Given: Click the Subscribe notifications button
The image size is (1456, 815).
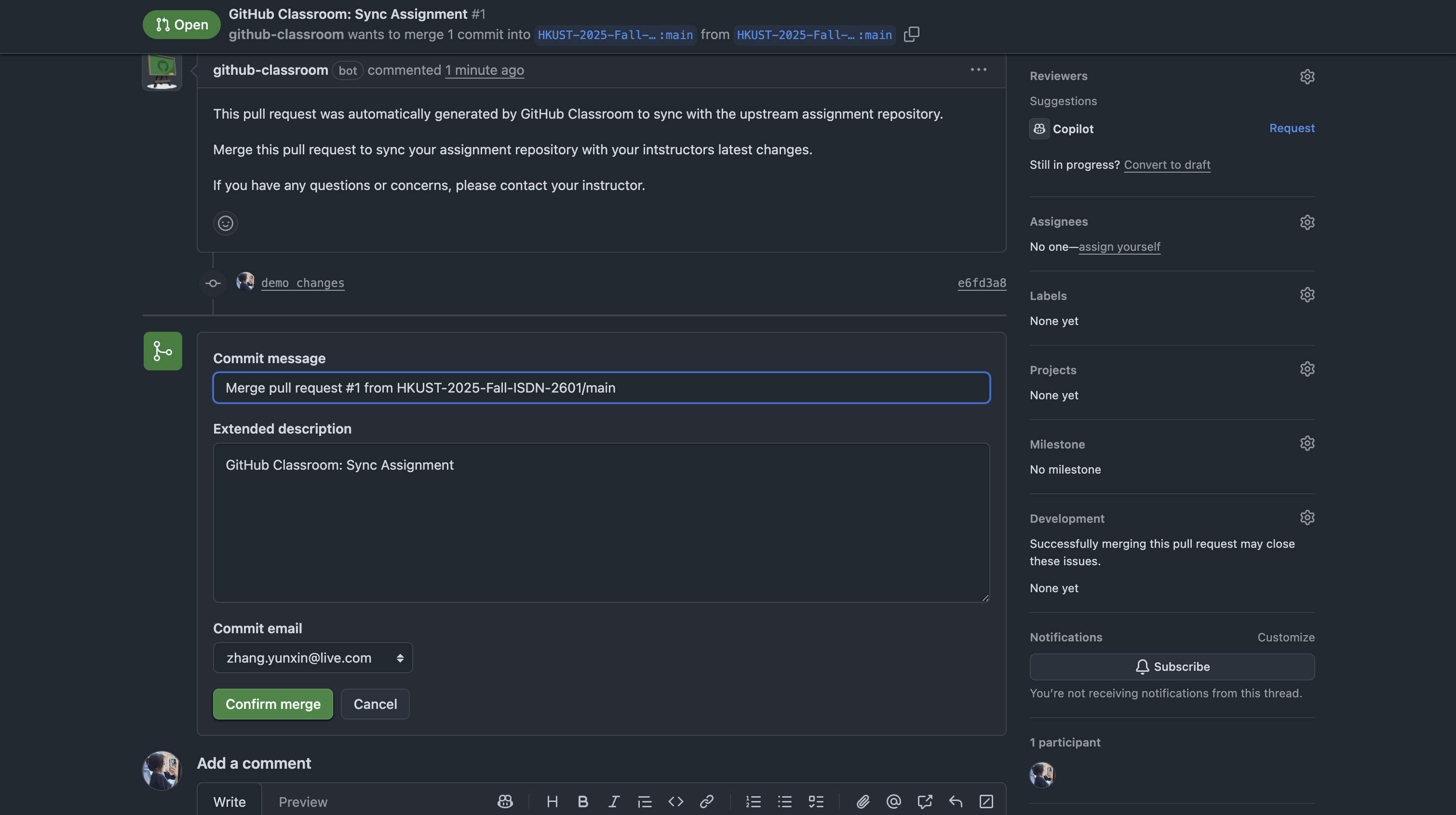Looking at the screenshot, I should pyautogui.click(x=1172, y=667).
